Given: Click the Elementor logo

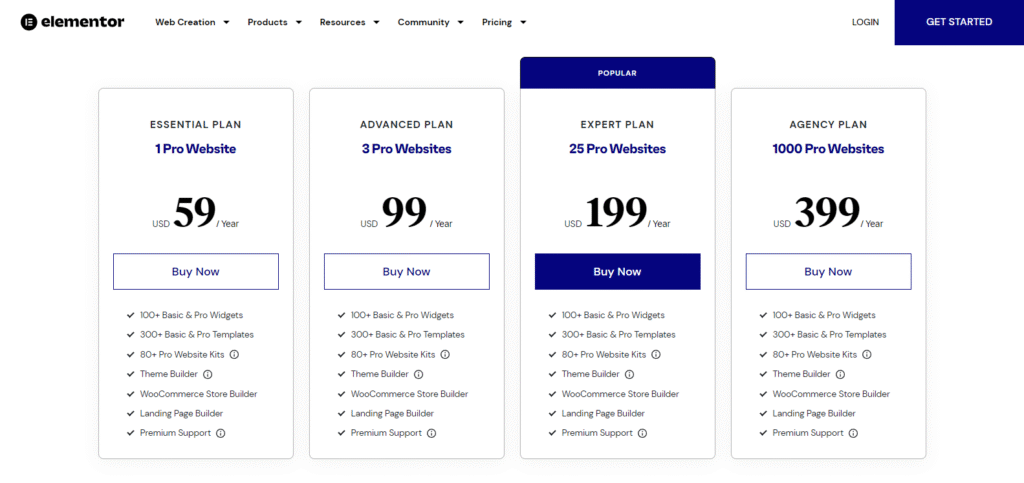Looking at the screenshot, I should [x=72, y=22].
